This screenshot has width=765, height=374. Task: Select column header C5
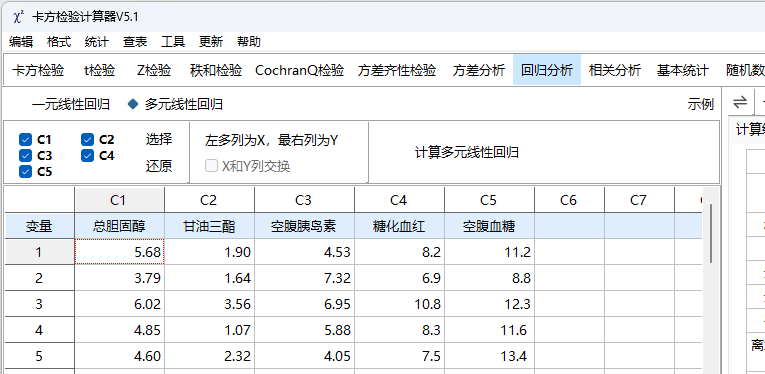[489, 200]
